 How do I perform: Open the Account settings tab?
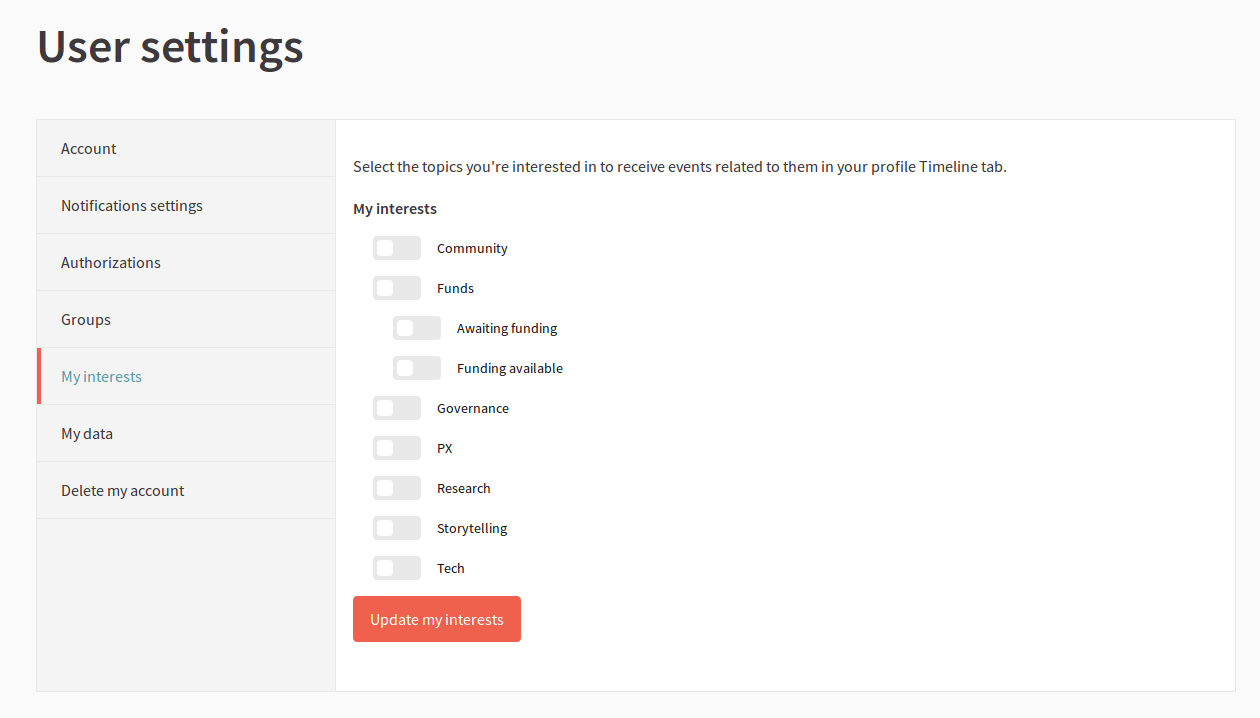point(89,149)
